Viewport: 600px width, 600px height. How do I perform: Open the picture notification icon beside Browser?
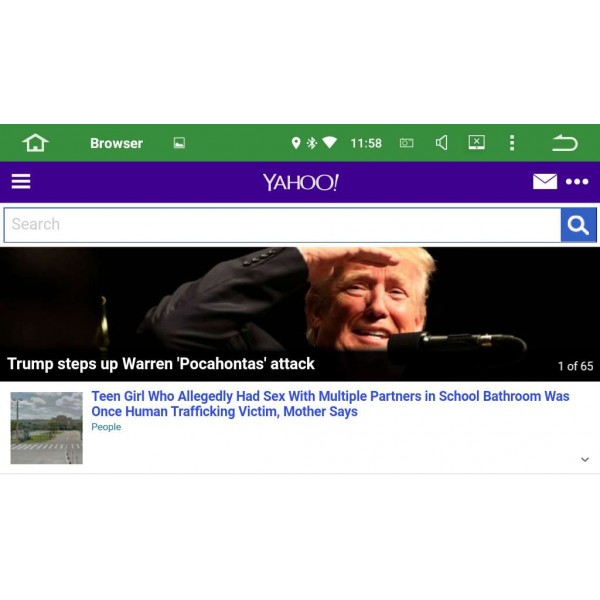[x=179, y=143]
